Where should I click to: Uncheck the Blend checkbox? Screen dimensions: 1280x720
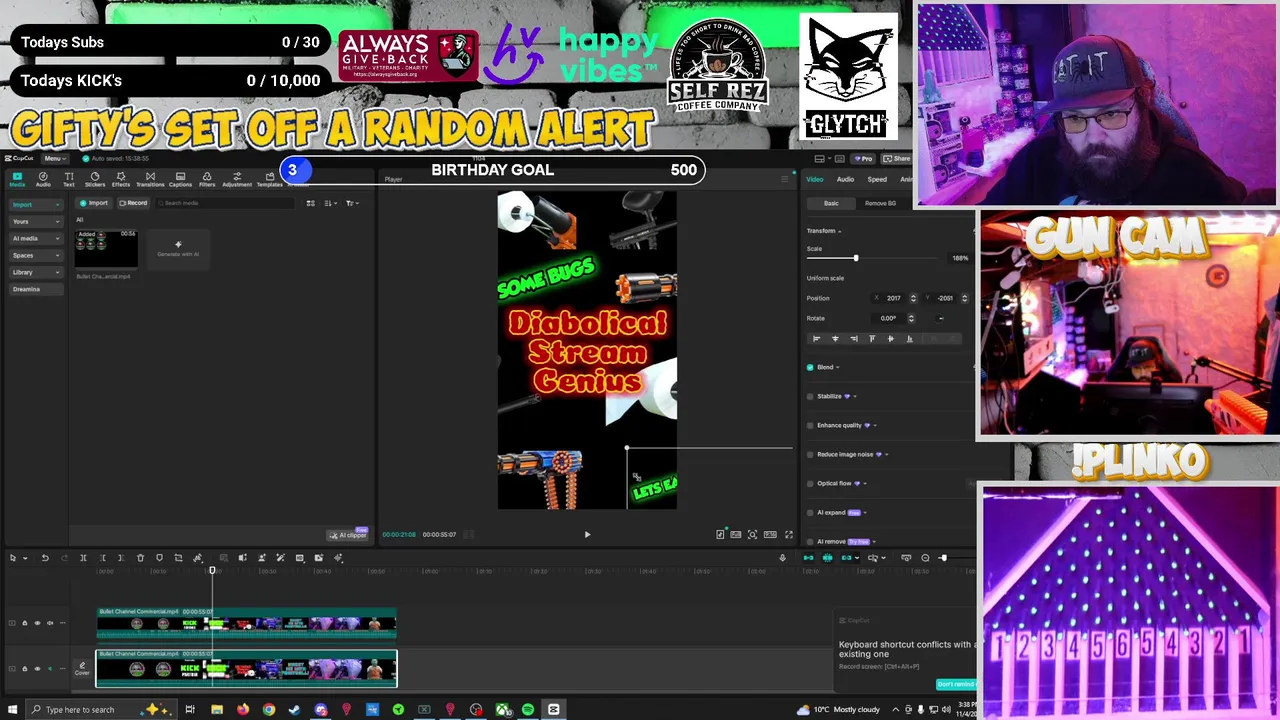pyautogui.click(x=810, y=367)
